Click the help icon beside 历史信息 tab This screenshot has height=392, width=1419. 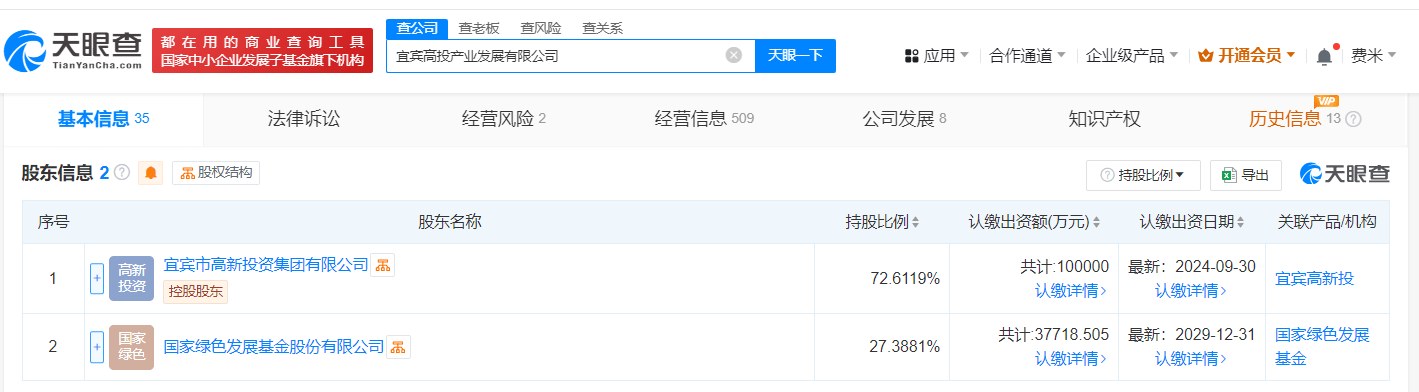coord(1353,120)
